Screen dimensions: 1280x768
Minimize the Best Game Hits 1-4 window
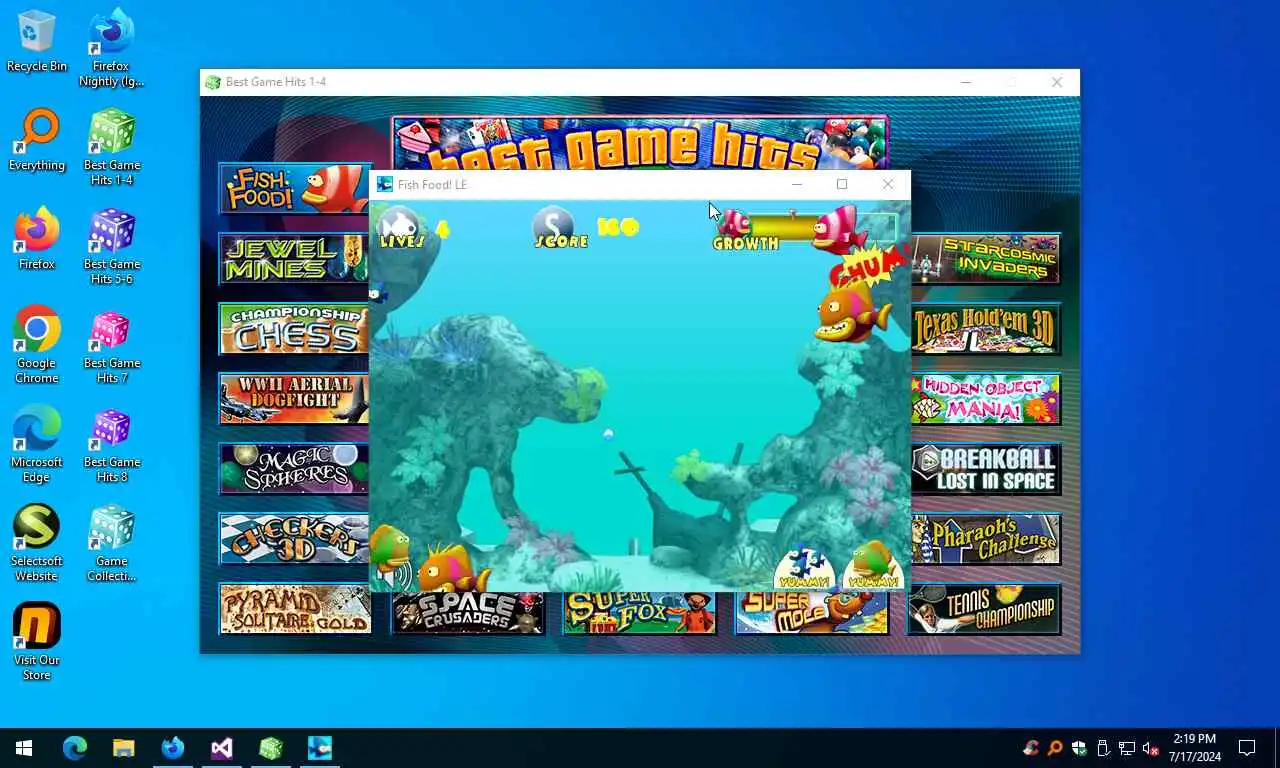pos(965,82)
